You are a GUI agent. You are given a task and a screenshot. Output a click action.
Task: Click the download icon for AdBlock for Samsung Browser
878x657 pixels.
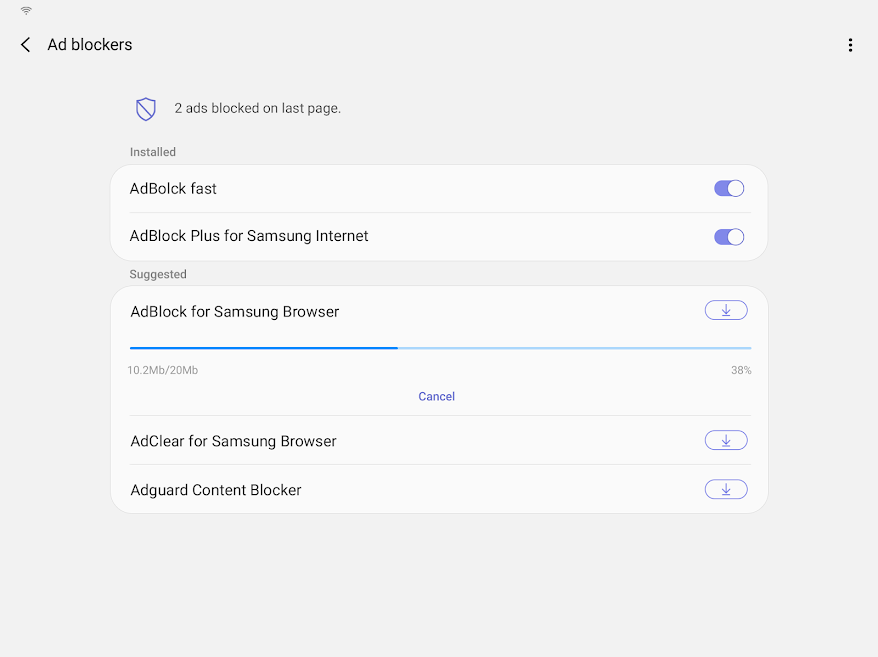(x=726, y=309)
